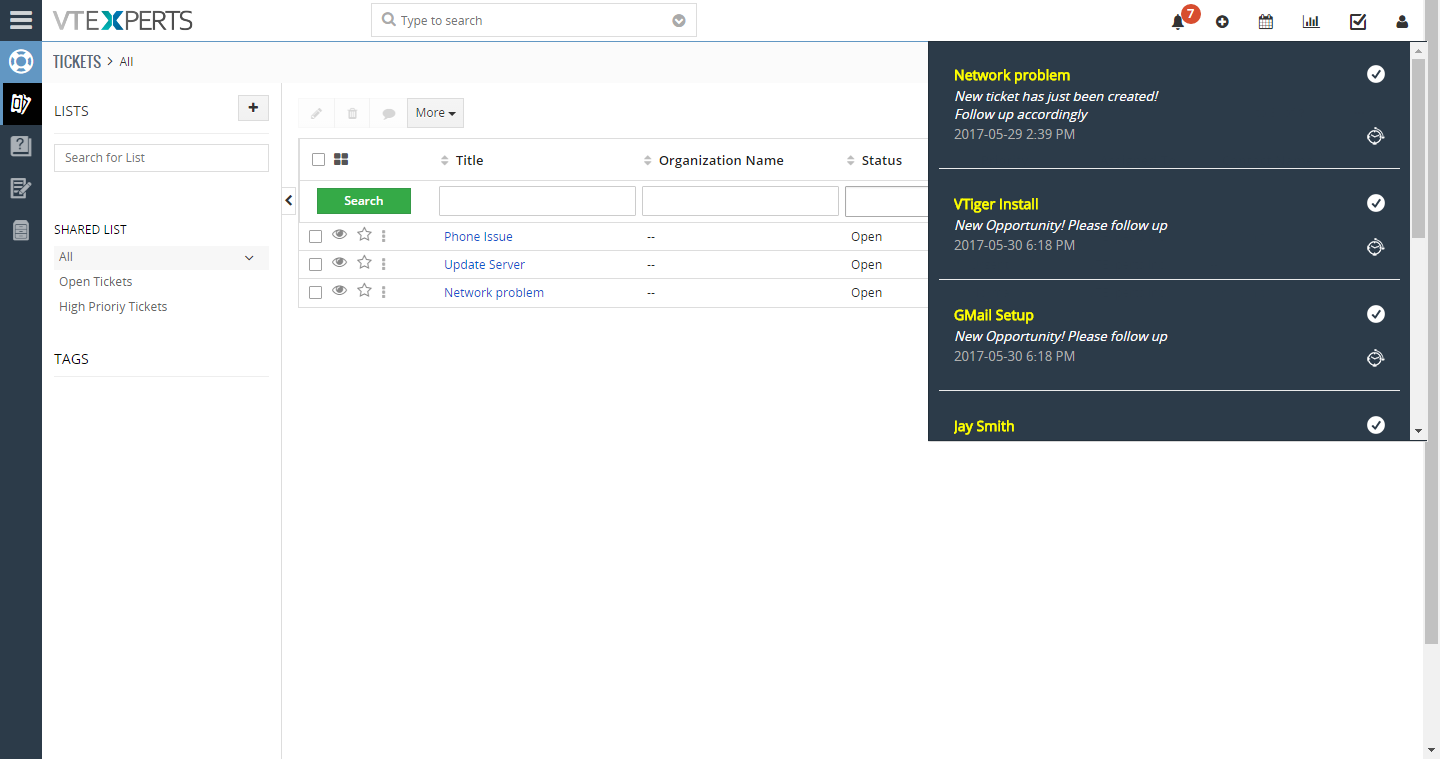Expand the All list chevron
Screen dimensions: 1440x759
tap(249, 258)
